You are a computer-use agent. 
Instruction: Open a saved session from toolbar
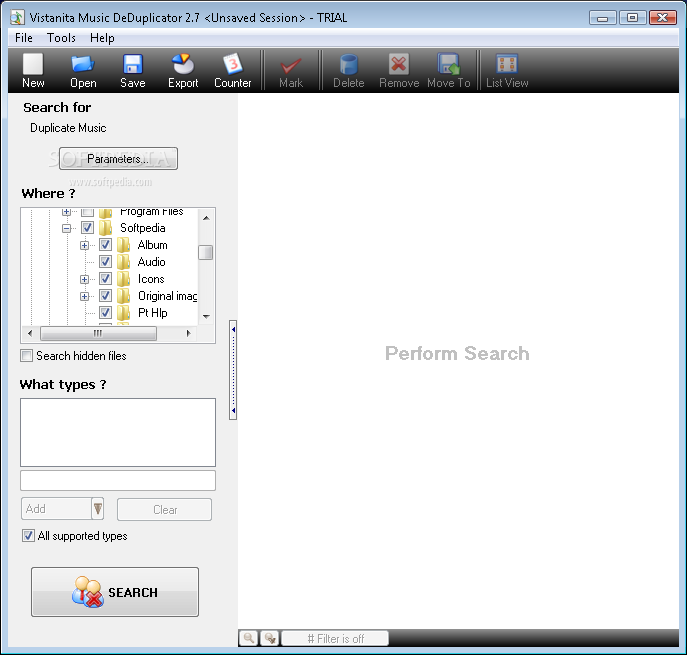[x=83, y=70]
